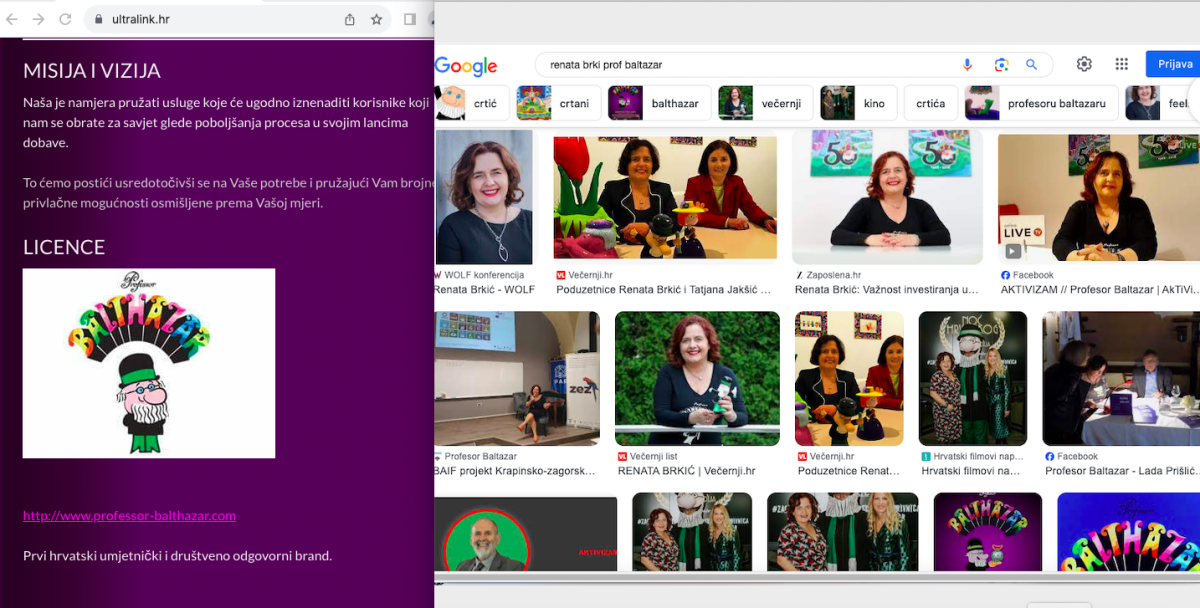Select the 'crtić' filter chip
1200x608 pixels.
[x=470, y=103]
